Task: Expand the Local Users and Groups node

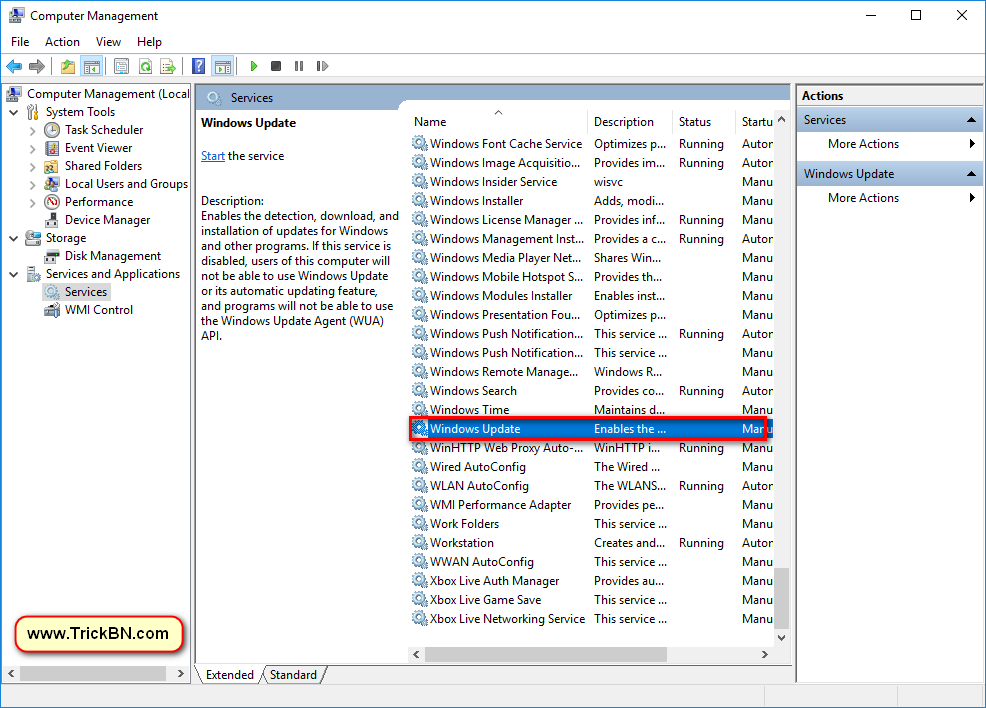Action: point(33,185)
